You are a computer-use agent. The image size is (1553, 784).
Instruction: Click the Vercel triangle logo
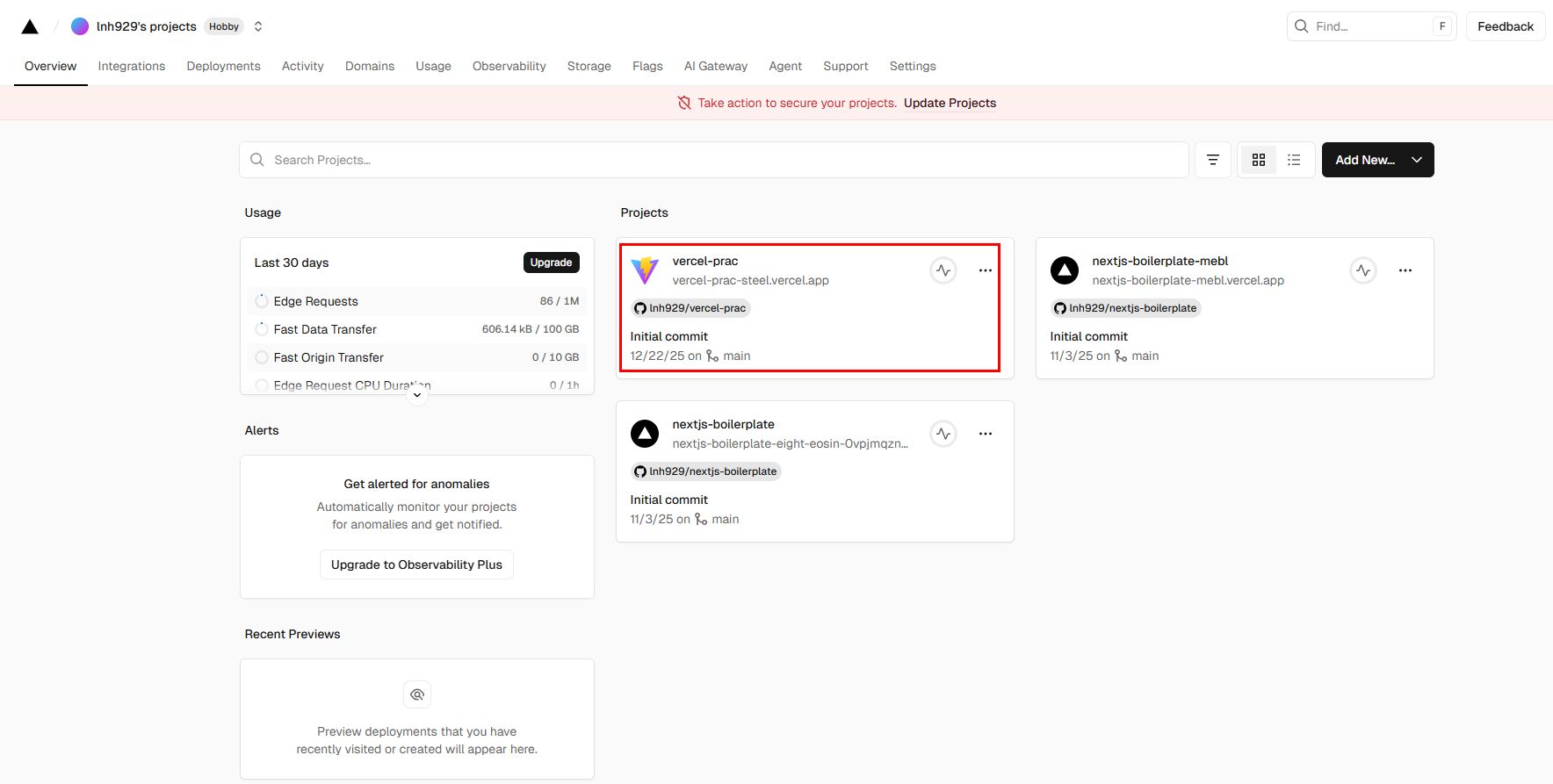pyautogui.click(x=30, y=26)
